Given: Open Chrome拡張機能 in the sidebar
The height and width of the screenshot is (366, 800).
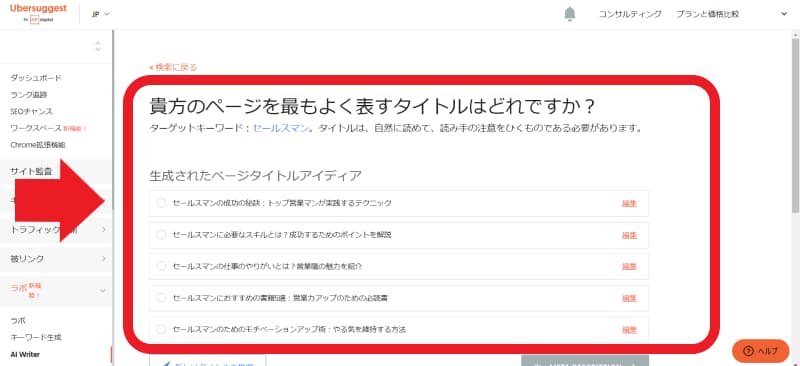Looking at the screenshot, I should coord(38,145).
